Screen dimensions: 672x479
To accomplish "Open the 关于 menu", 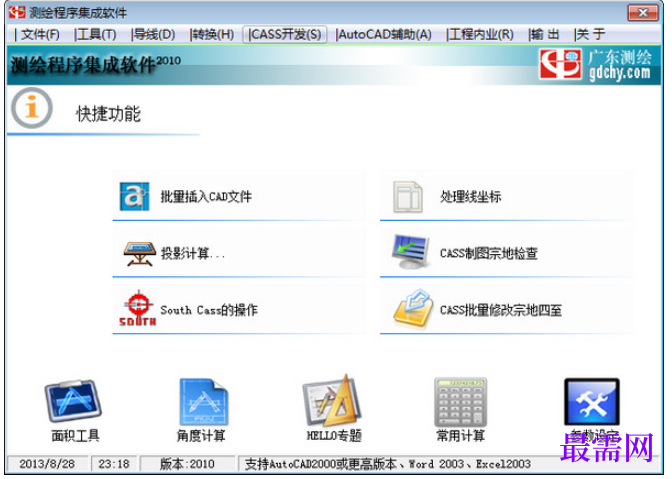I will tap(590, 34).
